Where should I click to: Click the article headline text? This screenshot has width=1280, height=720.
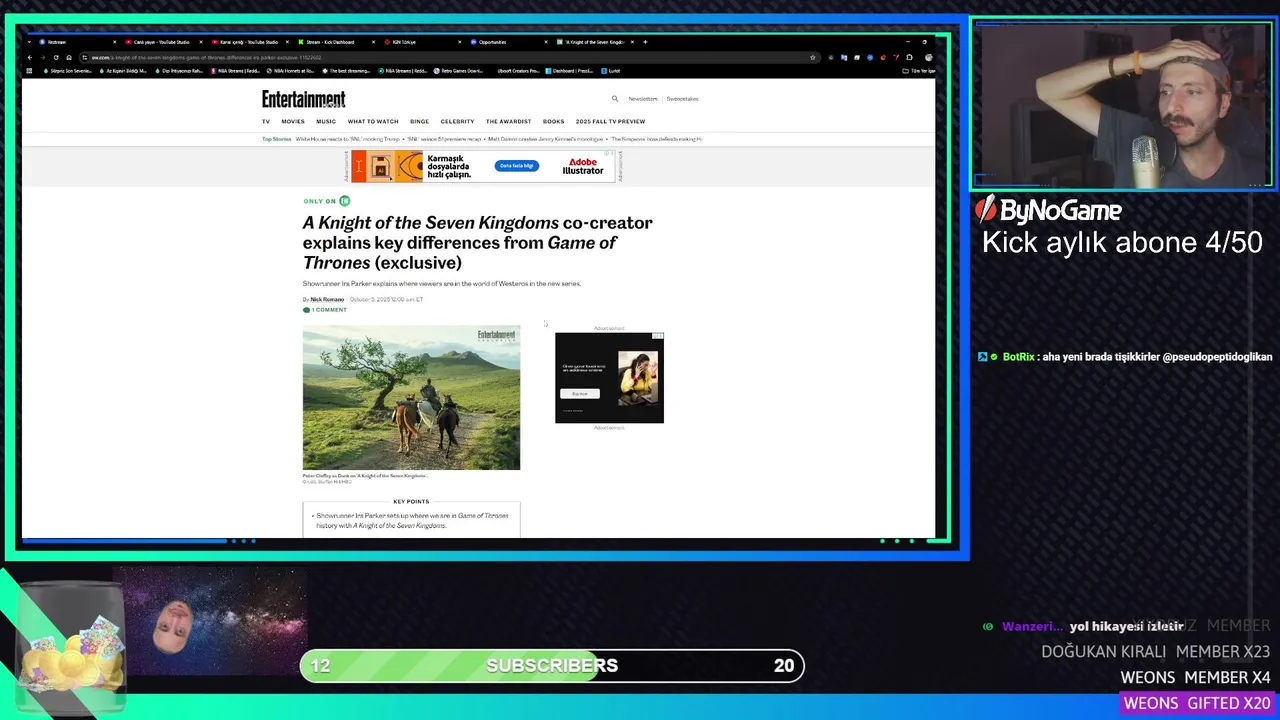click(478, 243)
